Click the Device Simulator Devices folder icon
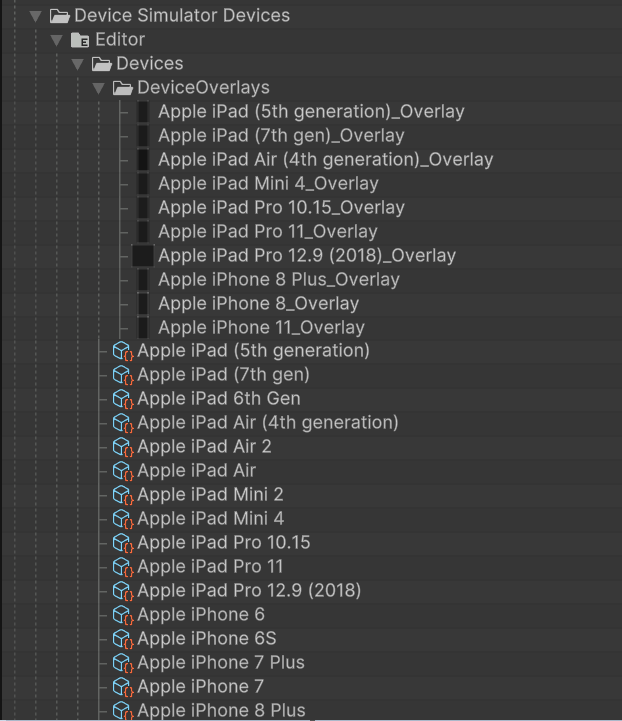622x721 pixels. [60, 16]
